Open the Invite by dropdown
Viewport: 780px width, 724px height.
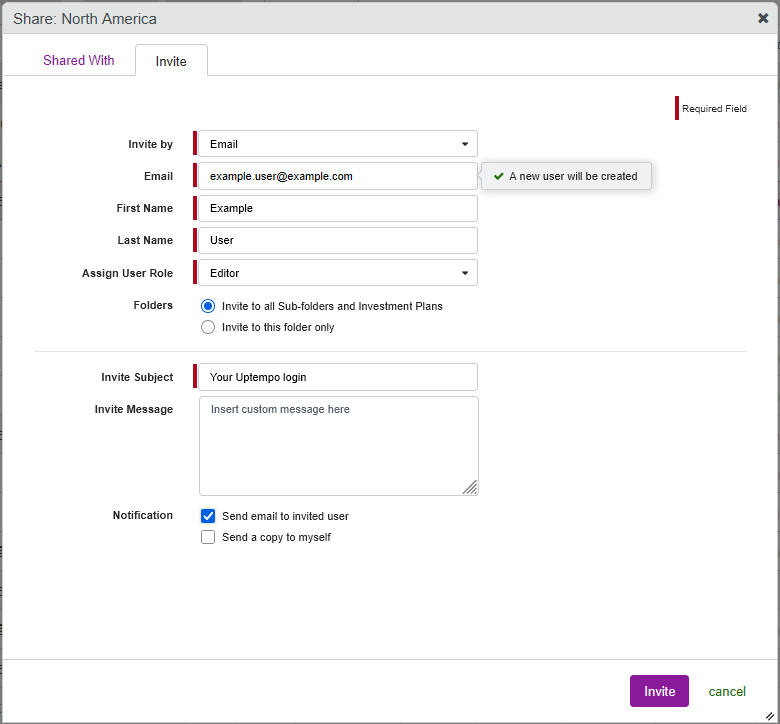[x=338, y=144]
